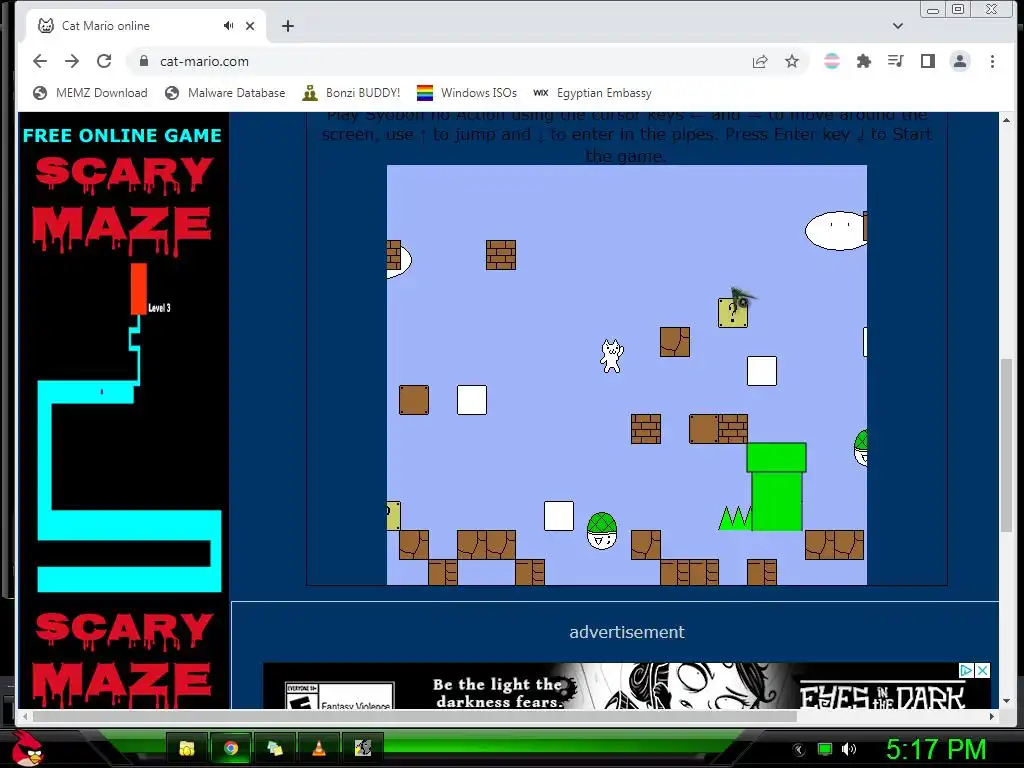Viewport: 1024px width, 768px height.
Task: Click the horizontal scrollbar right arrow
Action: point(992,716)
